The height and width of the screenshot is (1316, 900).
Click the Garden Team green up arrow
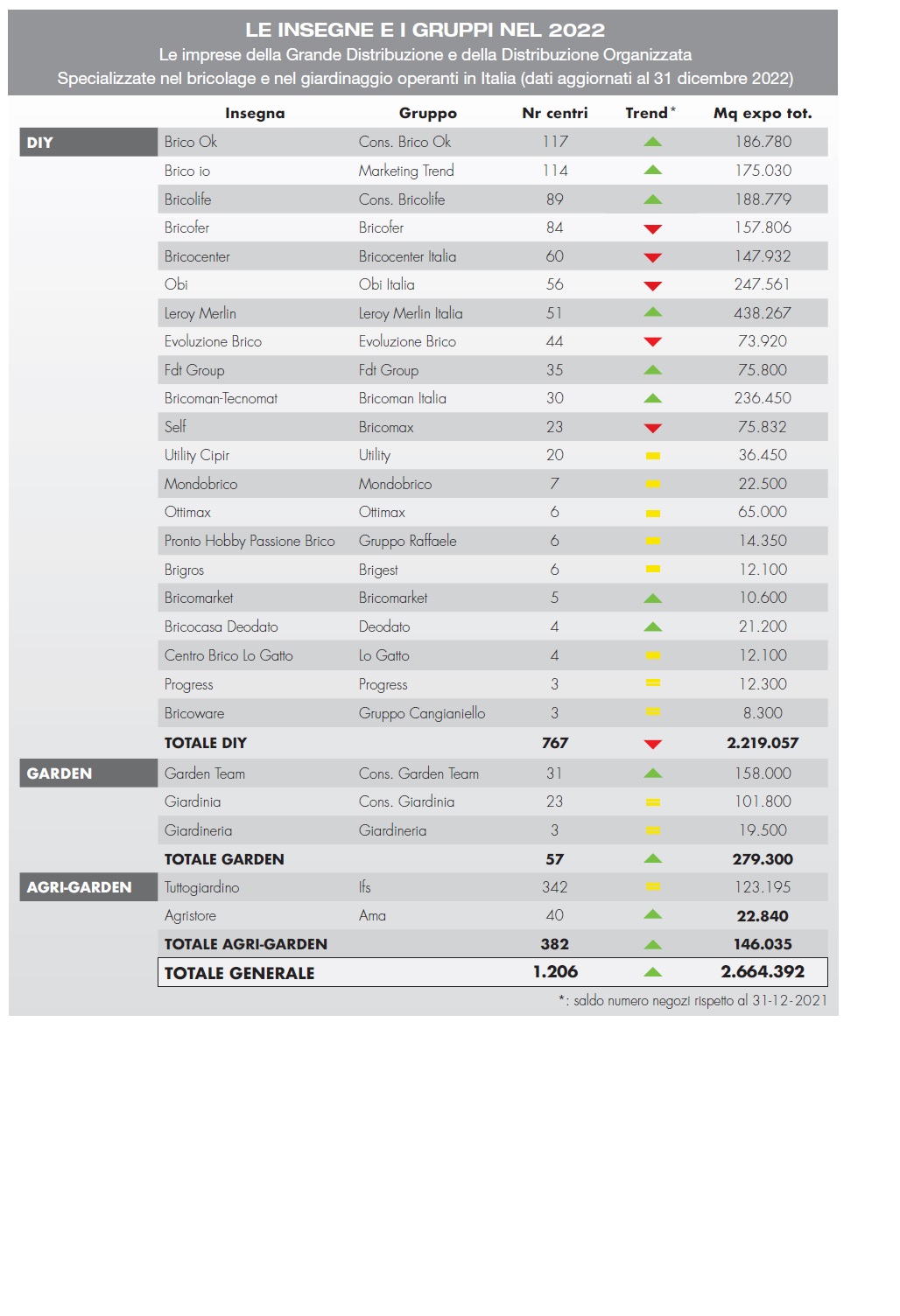[652, 773]
